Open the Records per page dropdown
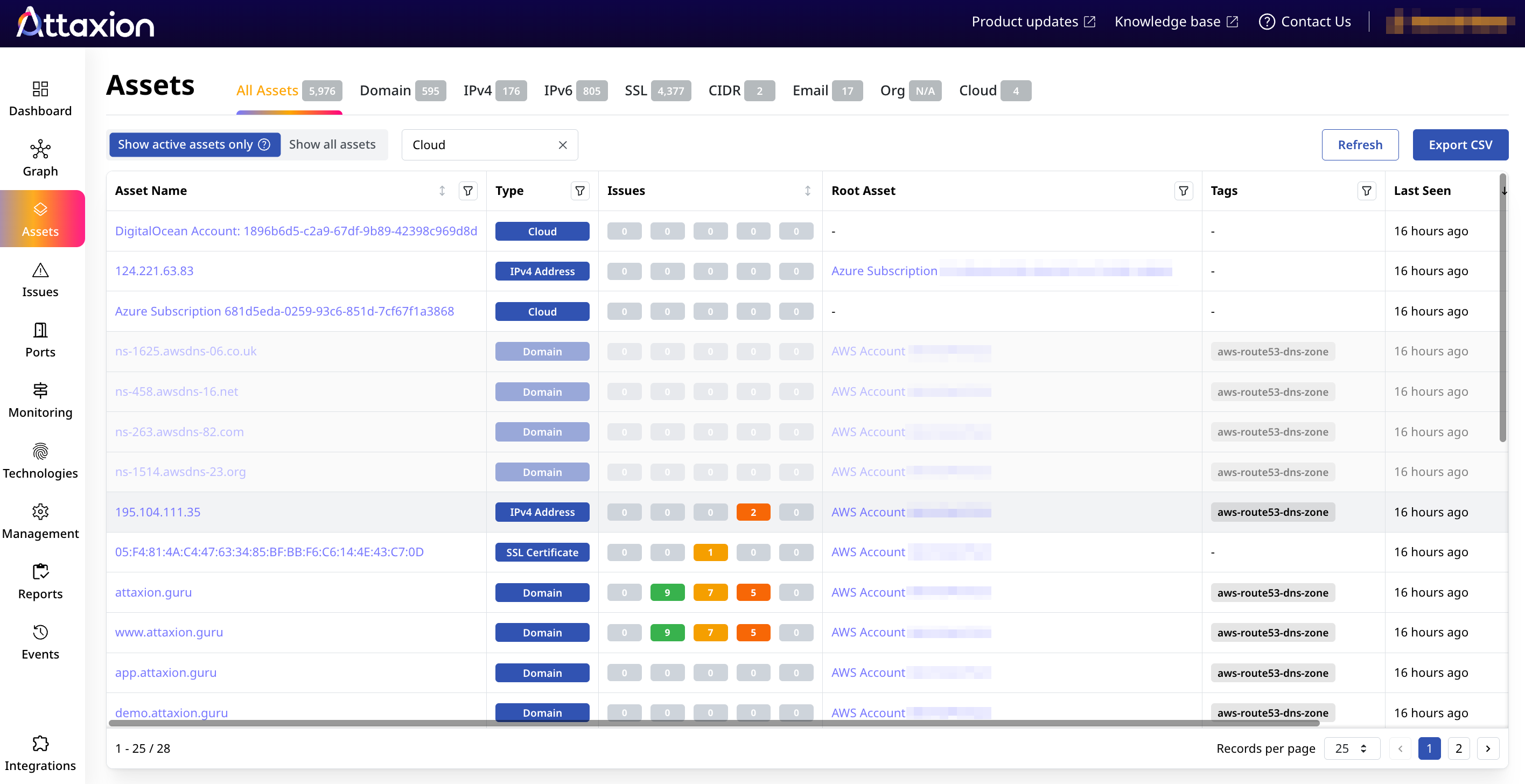1525x784 pixels. [x=1351, y=748]
